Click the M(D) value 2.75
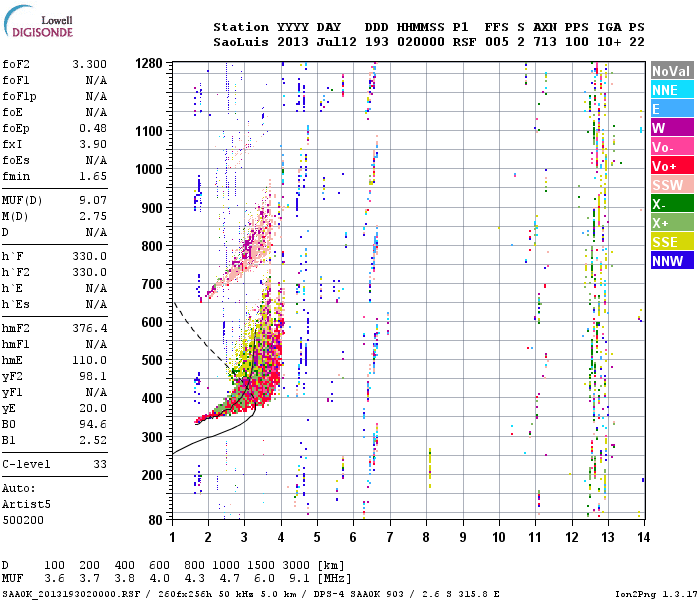The image size is (700, 600). coord(93,216)
